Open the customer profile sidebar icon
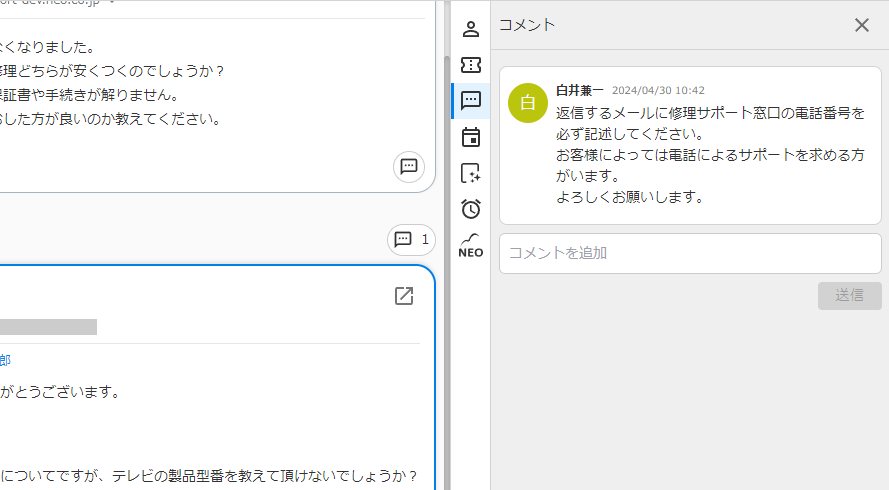Screen dimensions: 889x490 471,29
